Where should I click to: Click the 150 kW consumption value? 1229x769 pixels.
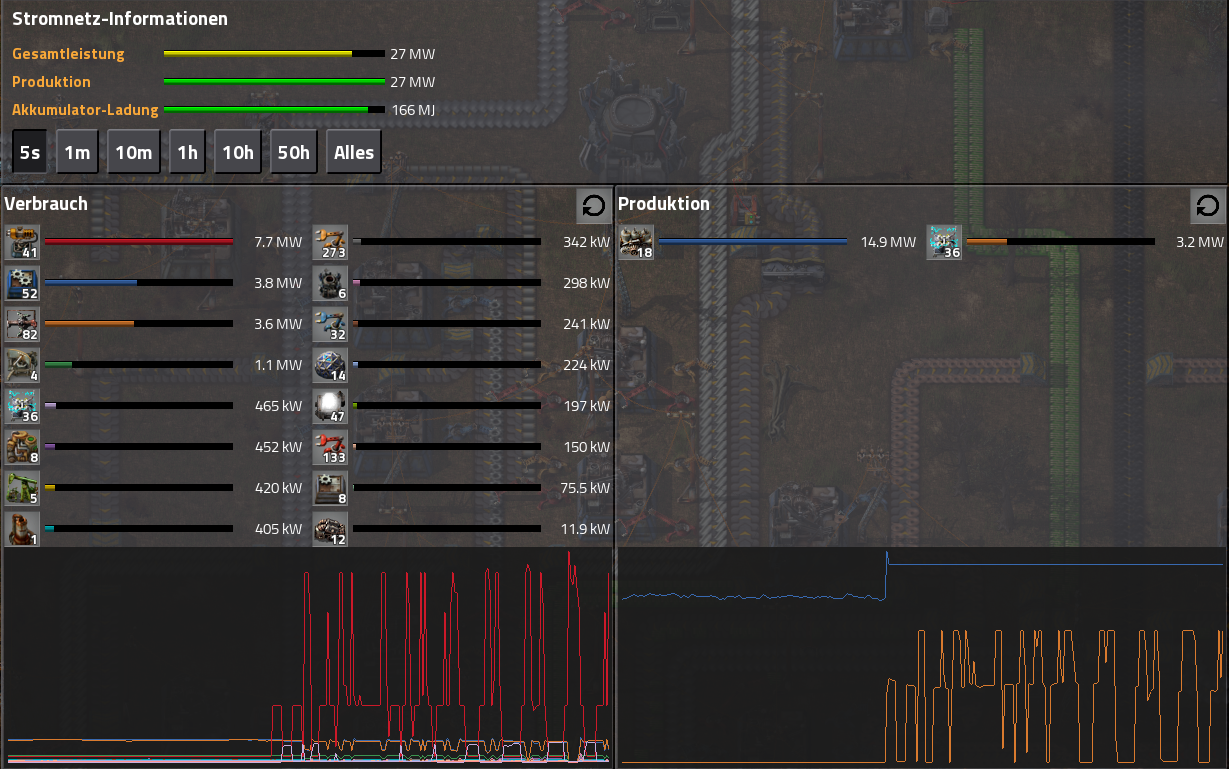[x=586, y=447]
